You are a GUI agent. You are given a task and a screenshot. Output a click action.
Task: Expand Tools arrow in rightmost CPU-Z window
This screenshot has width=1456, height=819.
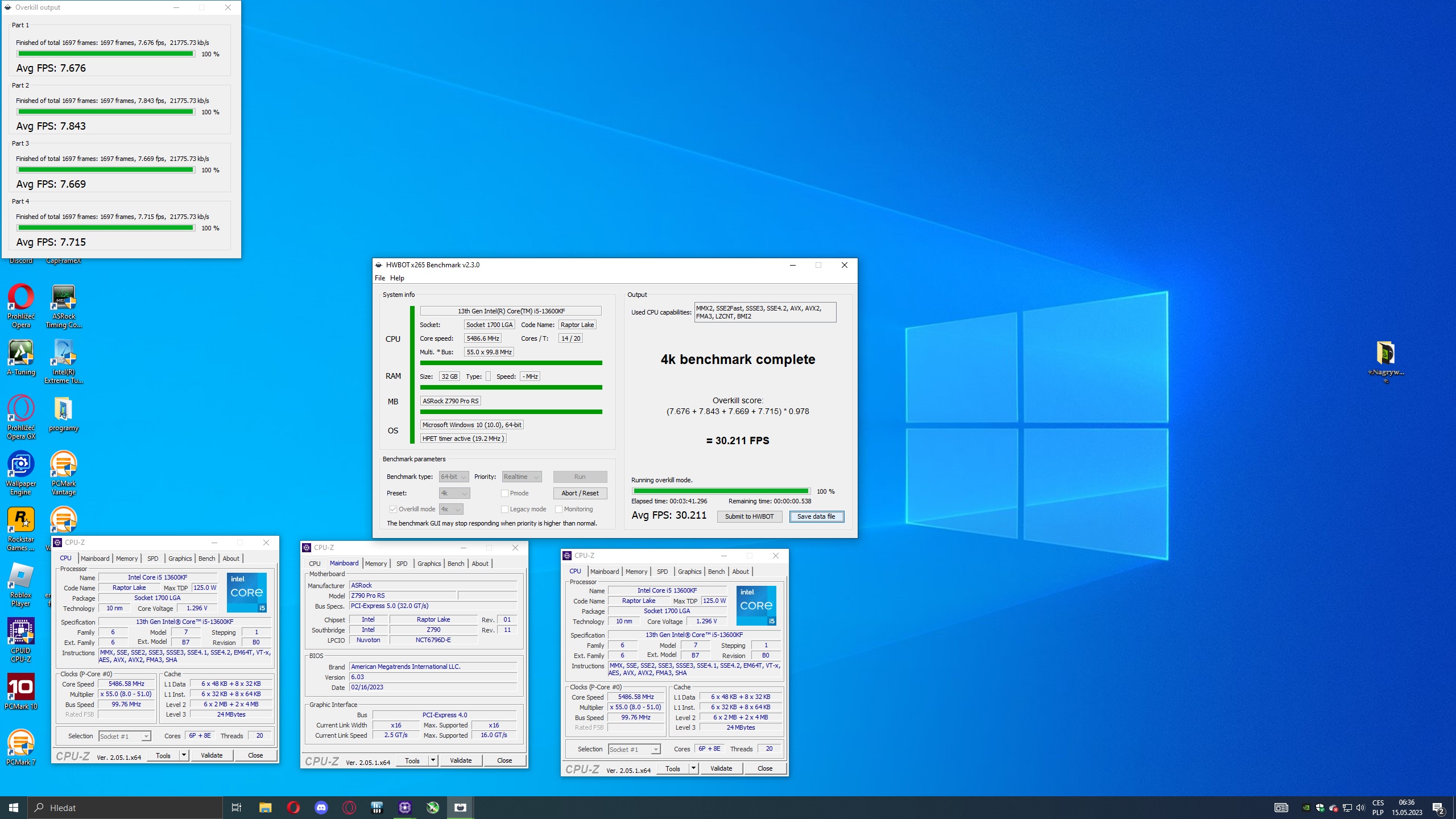click(x=693, y=768)
